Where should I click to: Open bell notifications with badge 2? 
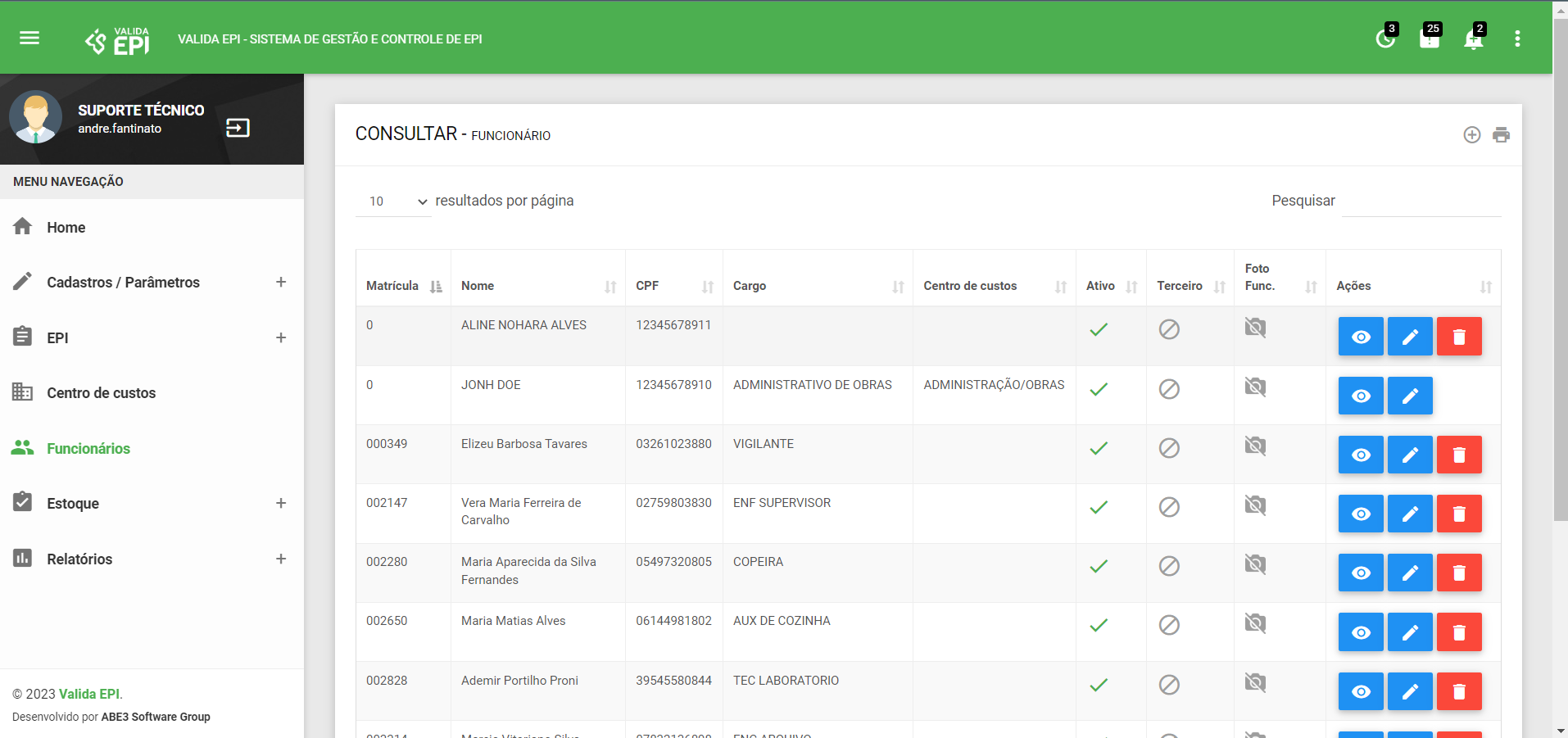tap(1474, 38)
